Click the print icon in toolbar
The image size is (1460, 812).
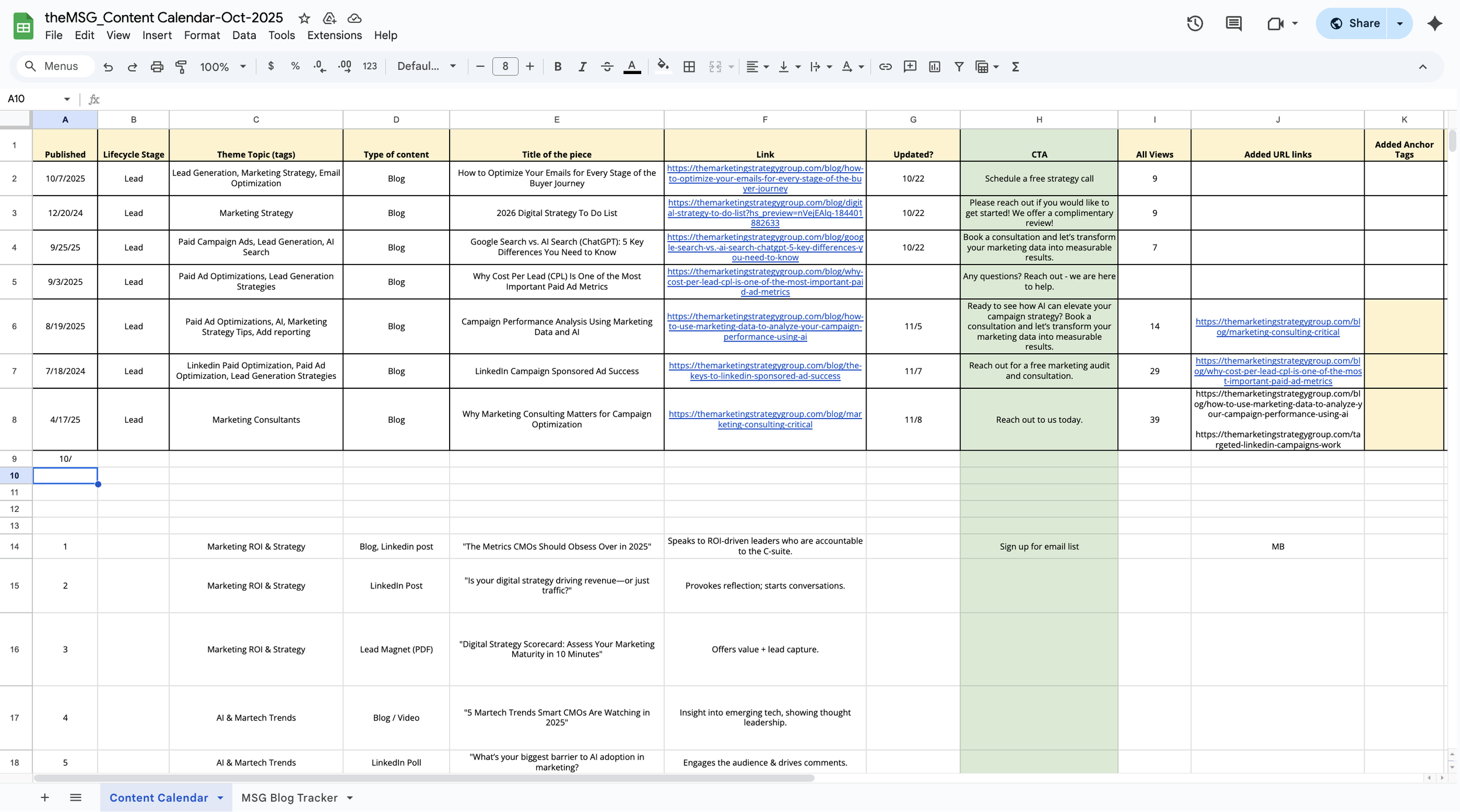pyautogui.click(x=157, y=67)
